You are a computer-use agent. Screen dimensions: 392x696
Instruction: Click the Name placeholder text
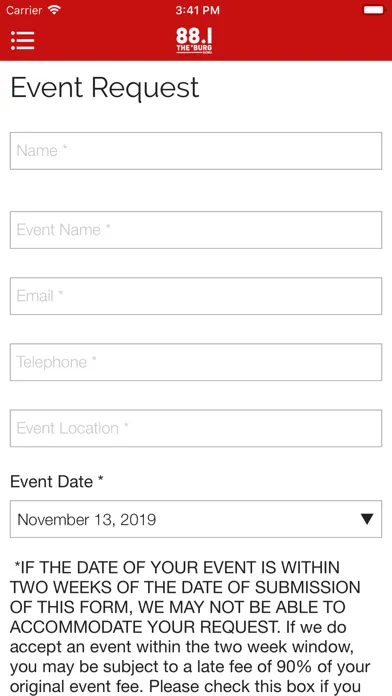point(37,150)
